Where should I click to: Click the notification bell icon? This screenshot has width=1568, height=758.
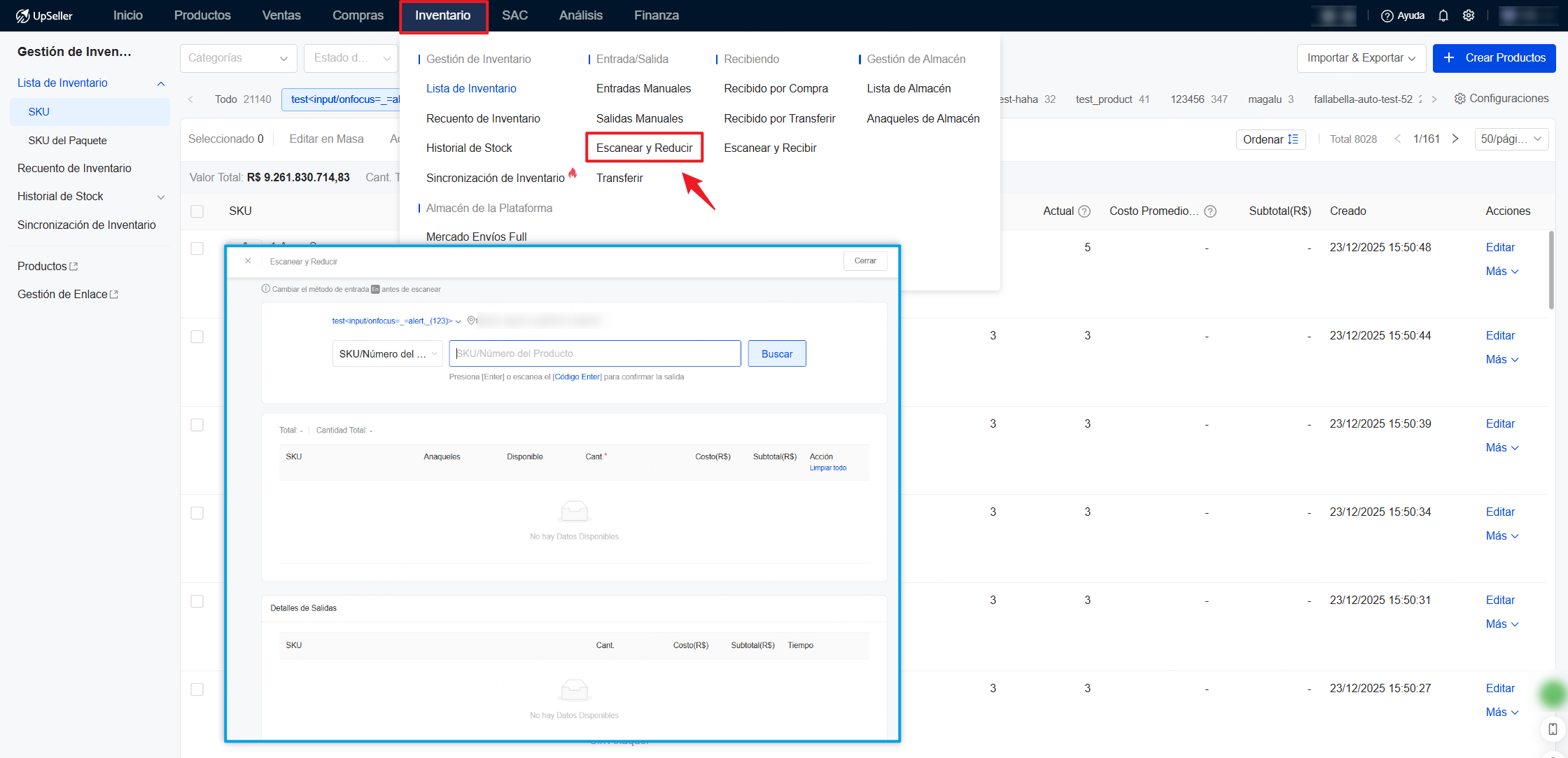[1443, 15]
